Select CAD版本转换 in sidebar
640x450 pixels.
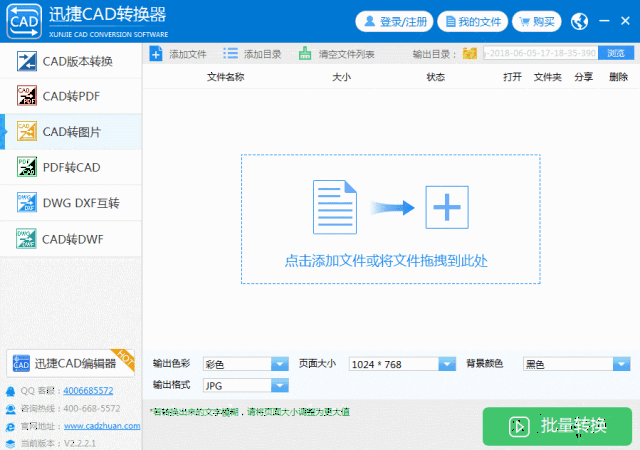tap(71, 61)
